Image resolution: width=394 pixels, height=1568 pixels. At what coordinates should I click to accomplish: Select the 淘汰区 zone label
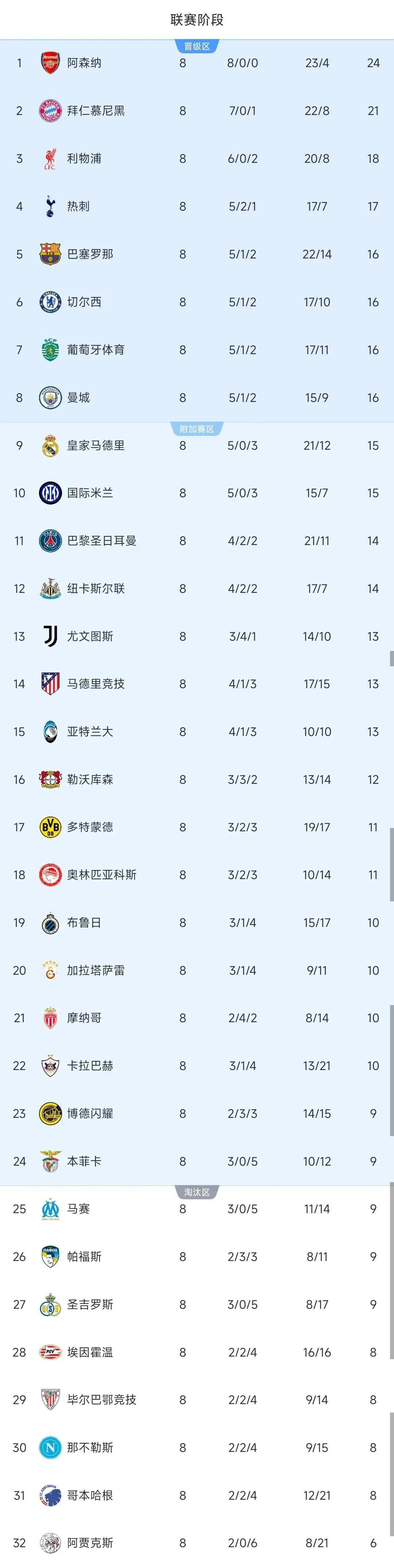click(196, 1192)
